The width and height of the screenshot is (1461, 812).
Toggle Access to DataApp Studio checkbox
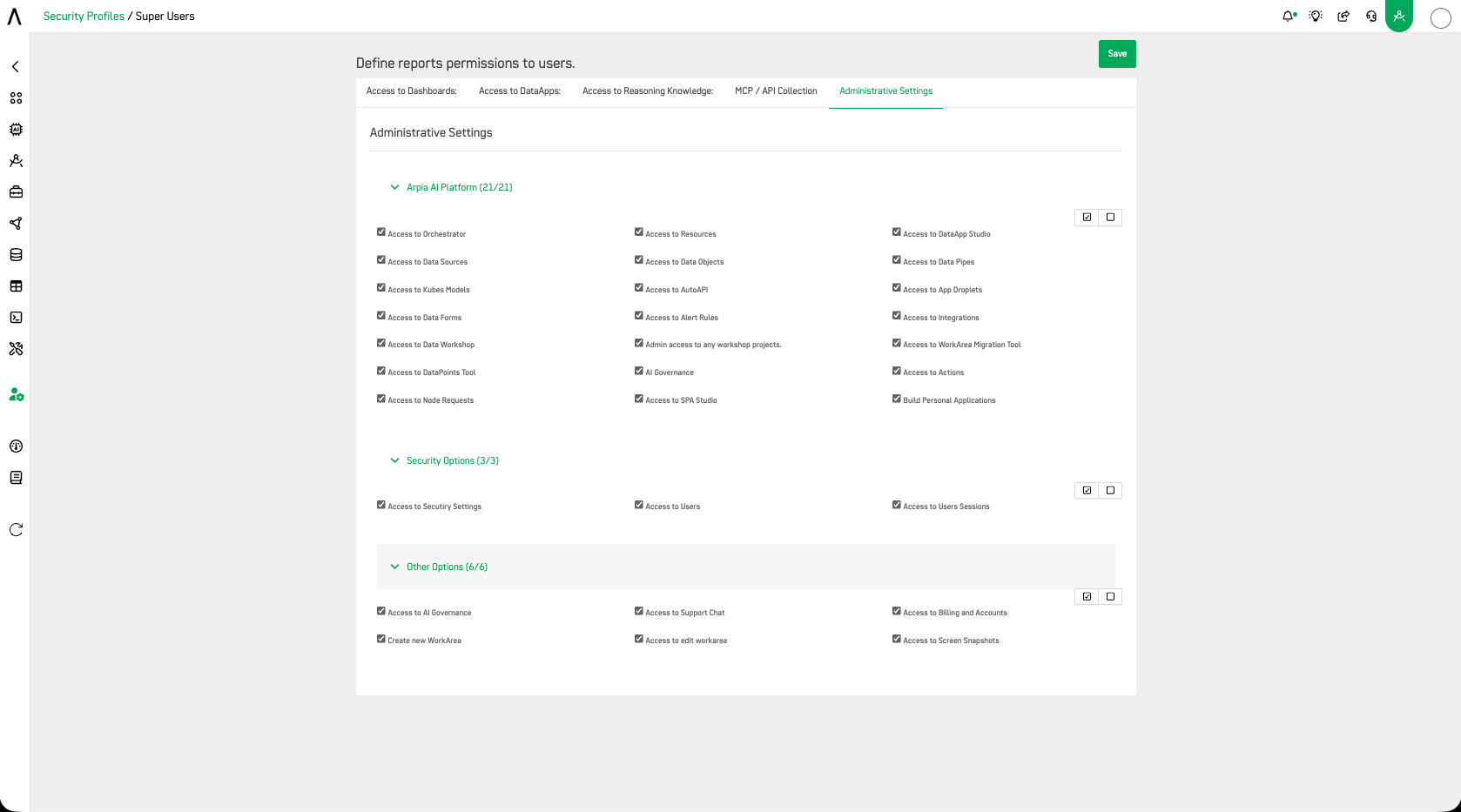[896, 232]
